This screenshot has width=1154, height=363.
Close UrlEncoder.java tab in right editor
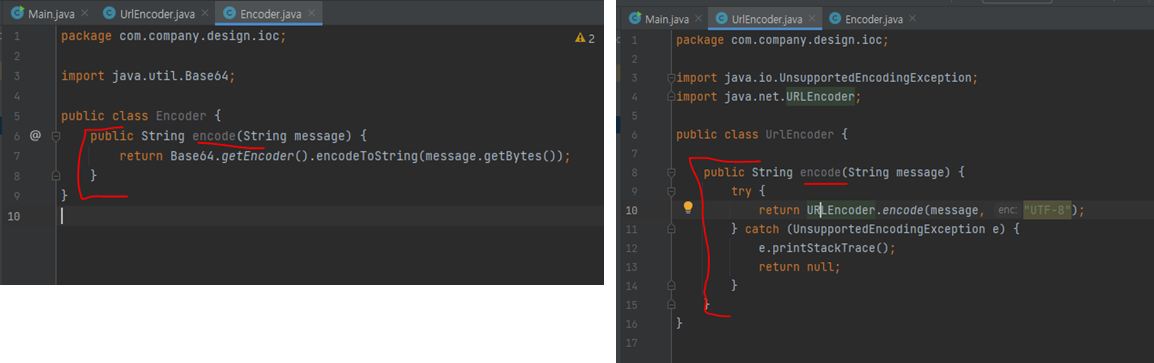click(x=813, y=18)
